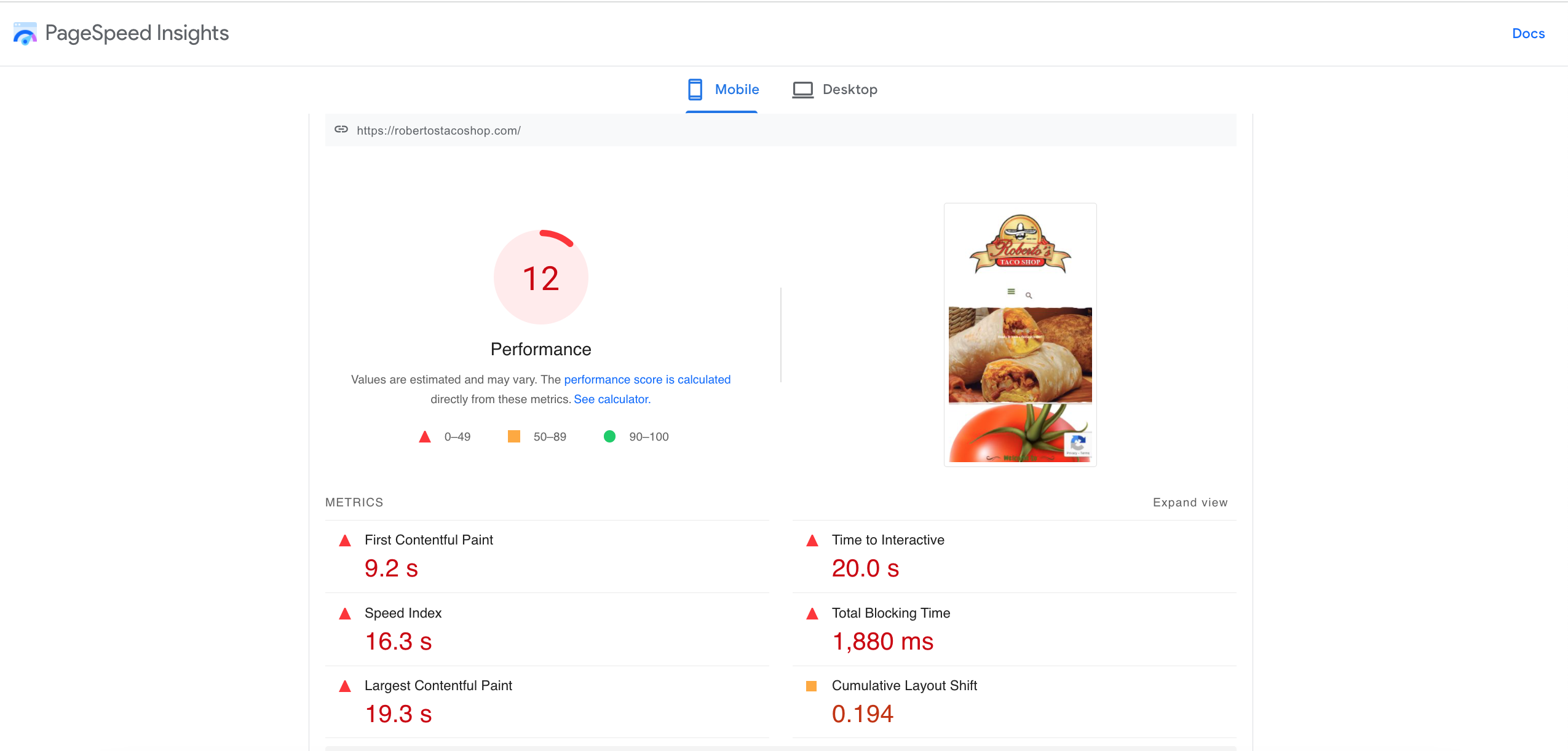Expand the metrics view
The height and width of the screenshot is (751, 1568).
1190,502
